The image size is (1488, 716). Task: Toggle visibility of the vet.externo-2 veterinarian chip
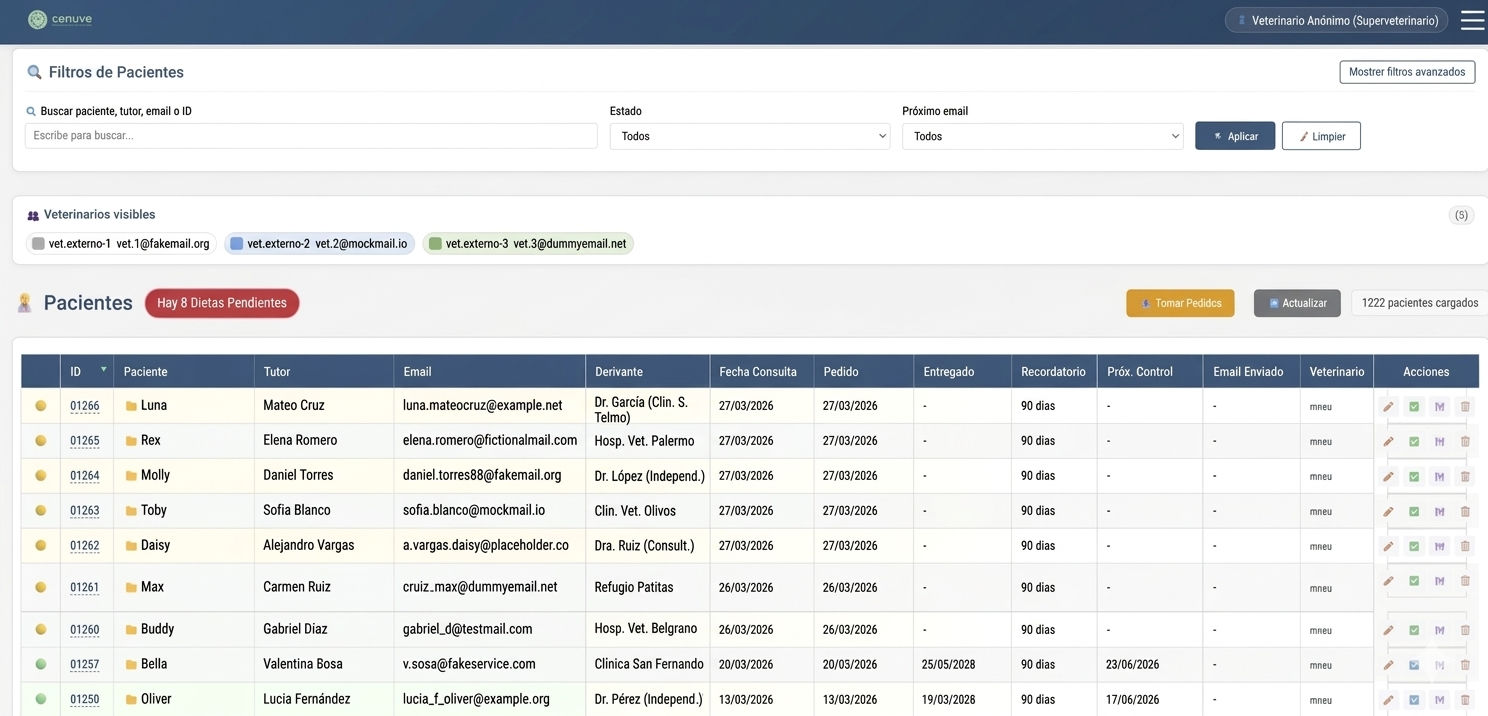tap(319, 244)
